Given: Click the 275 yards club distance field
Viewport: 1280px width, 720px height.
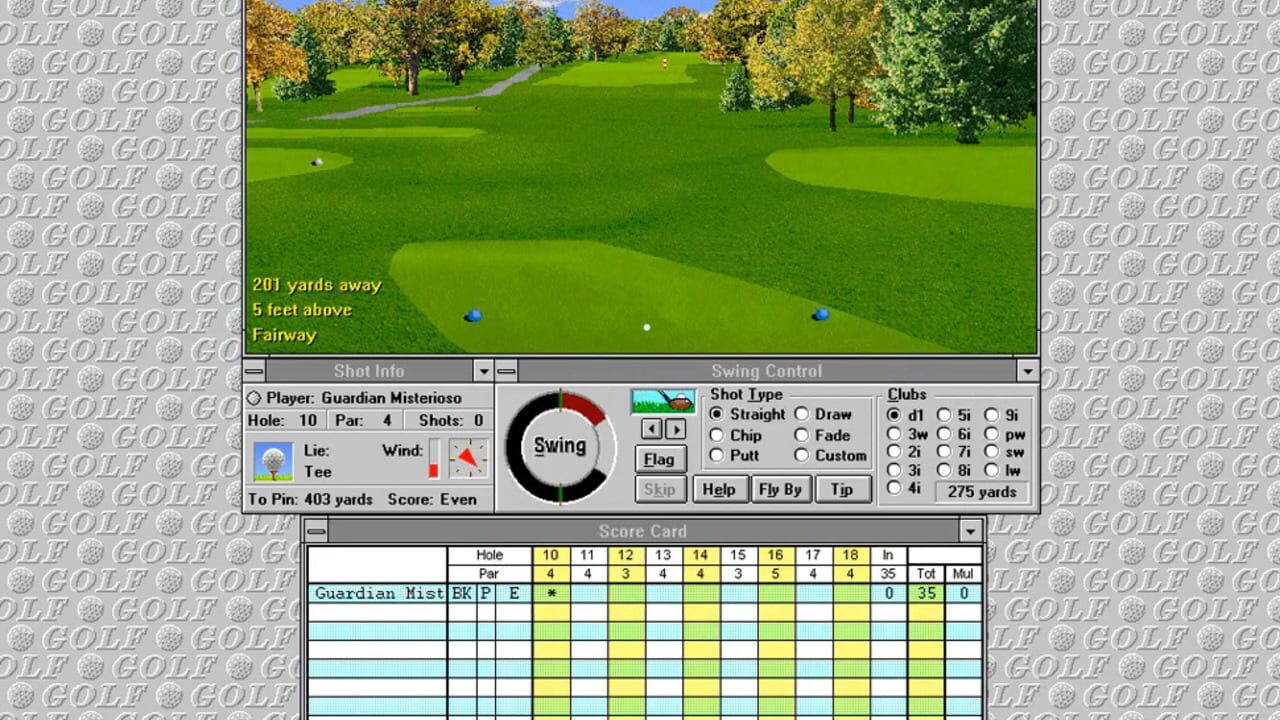Looking at the screenshot, I should (x=982, y=491).
